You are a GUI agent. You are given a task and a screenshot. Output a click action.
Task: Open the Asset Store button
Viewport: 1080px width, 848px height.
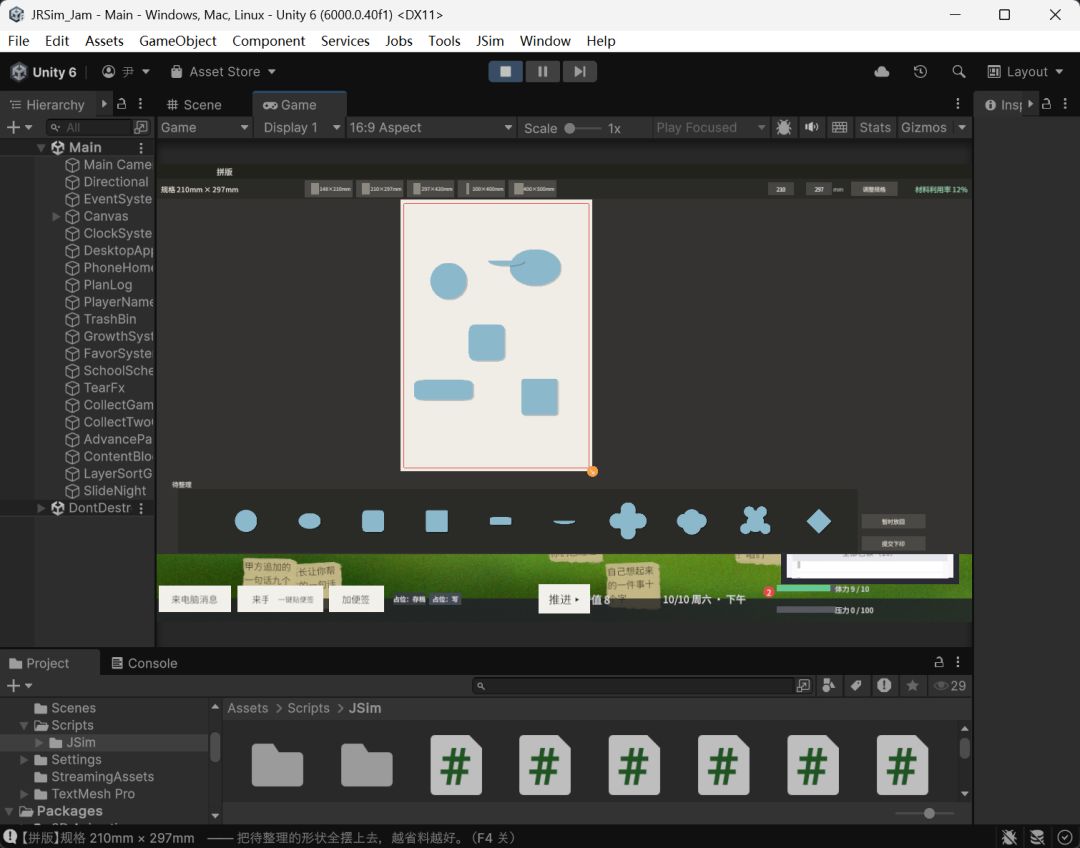[223, 72]
